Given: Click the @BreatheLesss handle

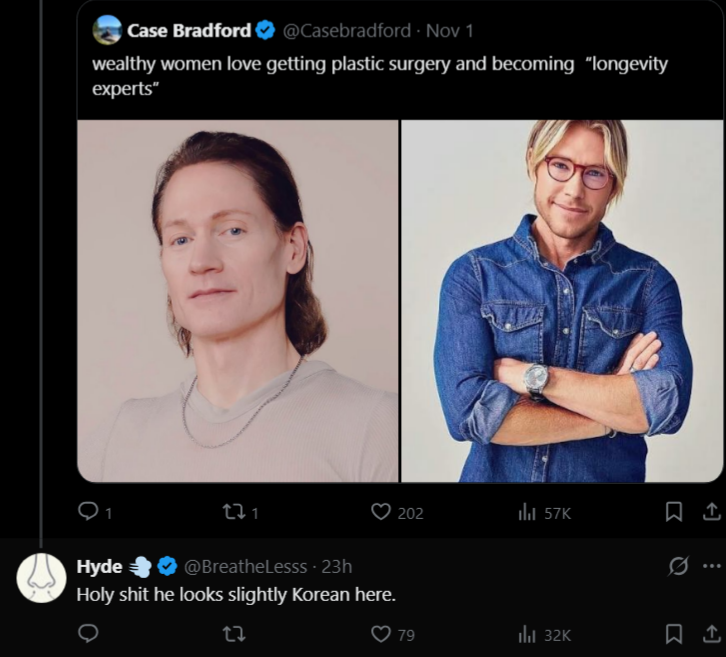Looking at the screenshot, I should pos(245,567).
